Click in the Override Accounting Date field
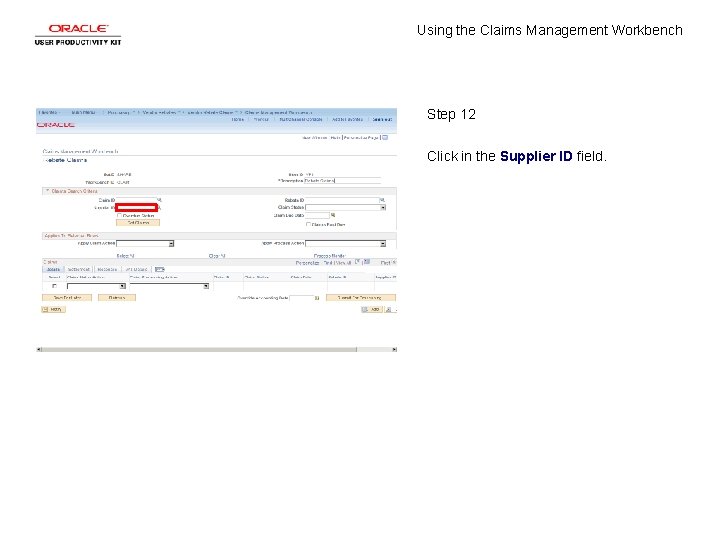 [x=301, y=298]
